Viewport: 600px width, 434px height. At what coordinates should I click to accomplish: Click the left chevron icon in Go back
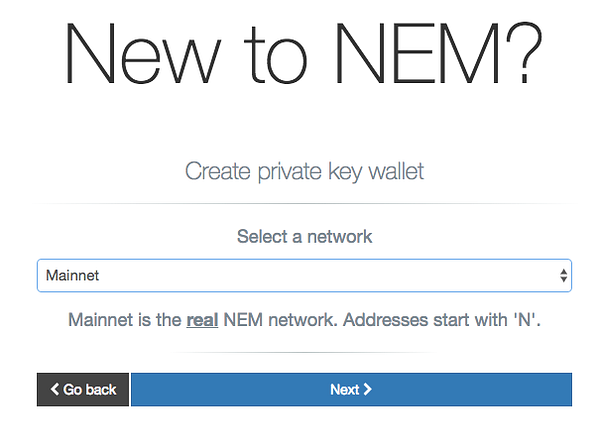[55, 389]
